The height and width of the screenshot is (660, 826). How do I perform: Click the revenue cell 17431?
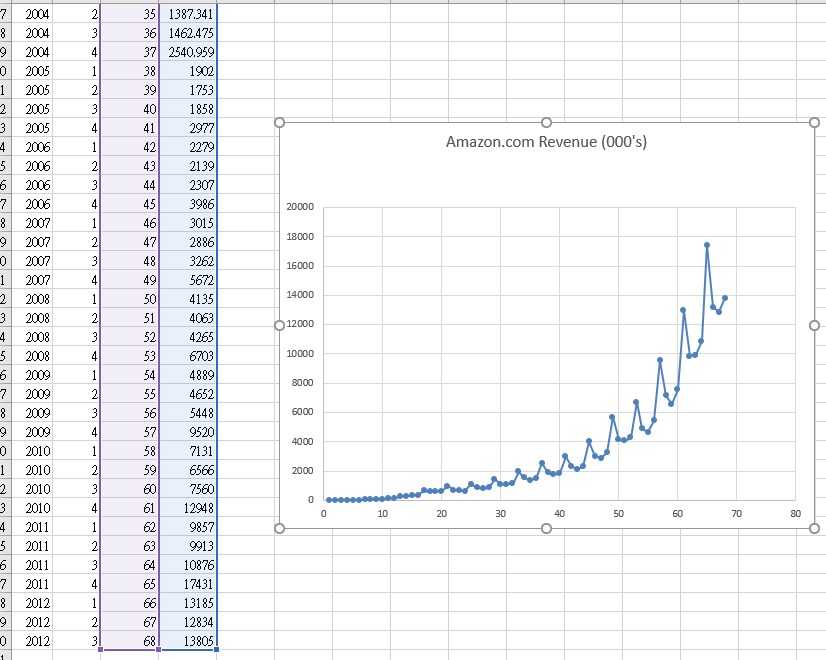[x=188, y=584]
